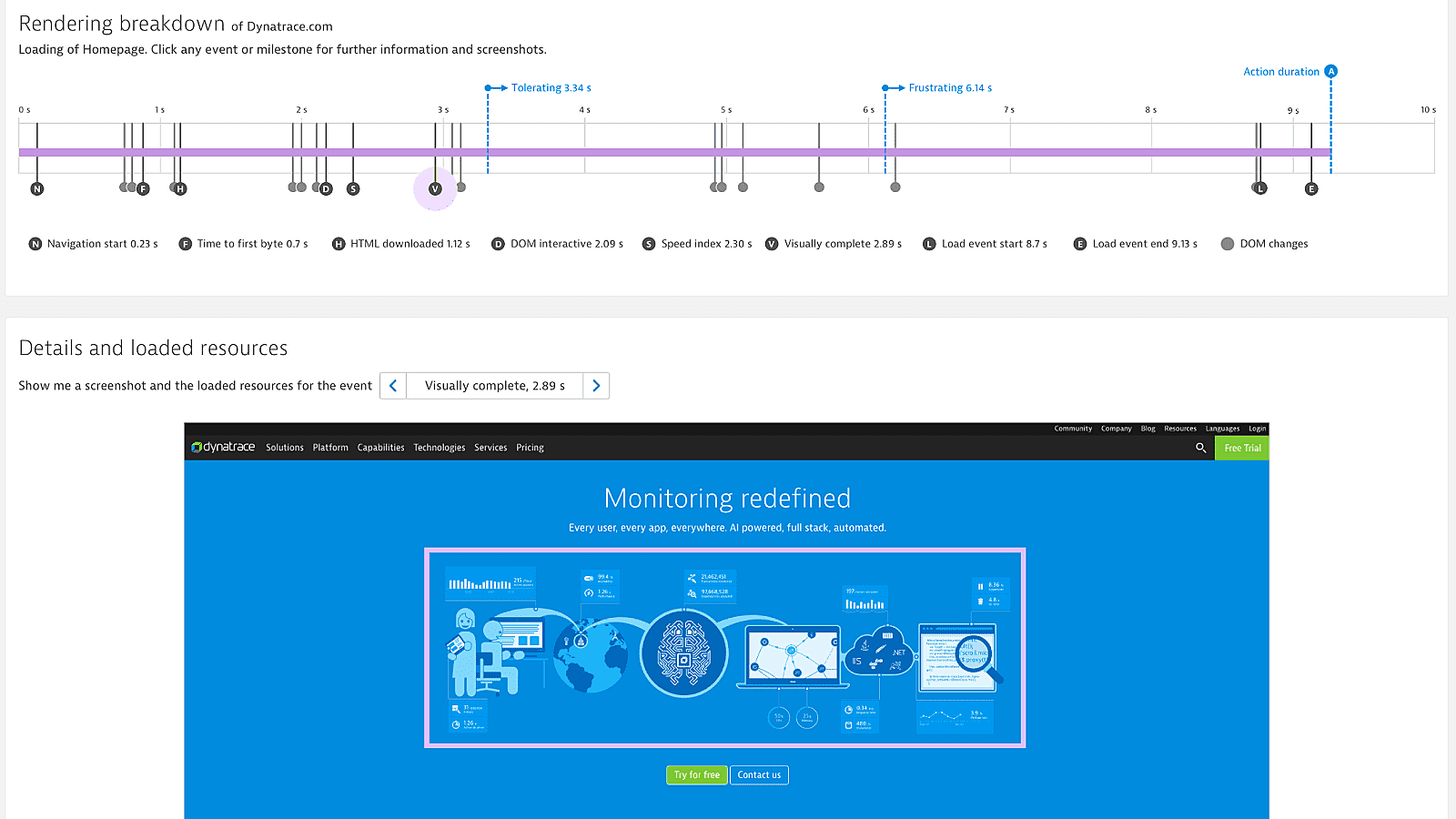
Task: Click the S speed index timeline marker
Action: [353, 189]
